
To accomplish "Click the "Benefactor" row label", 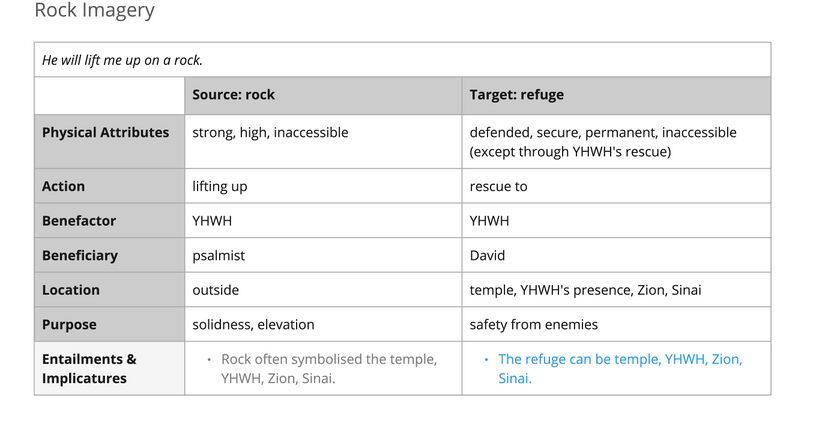I will pyautogui.click(x=79, y=221).
